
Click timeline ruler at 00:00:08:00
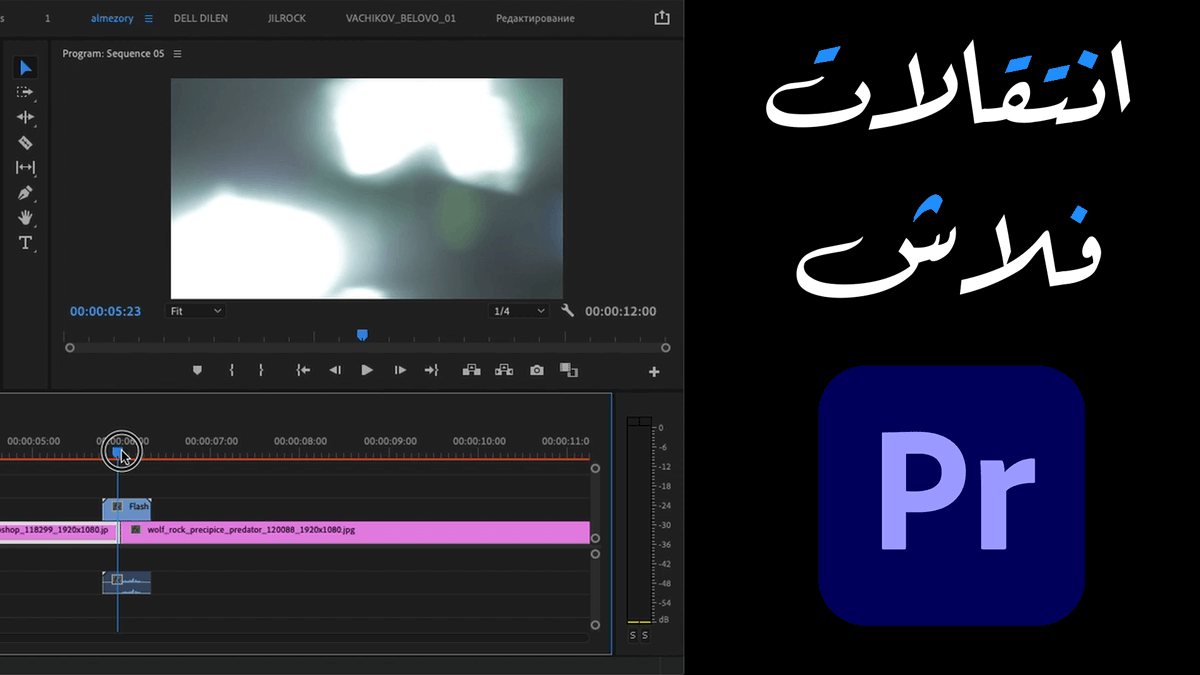(300, 441)
